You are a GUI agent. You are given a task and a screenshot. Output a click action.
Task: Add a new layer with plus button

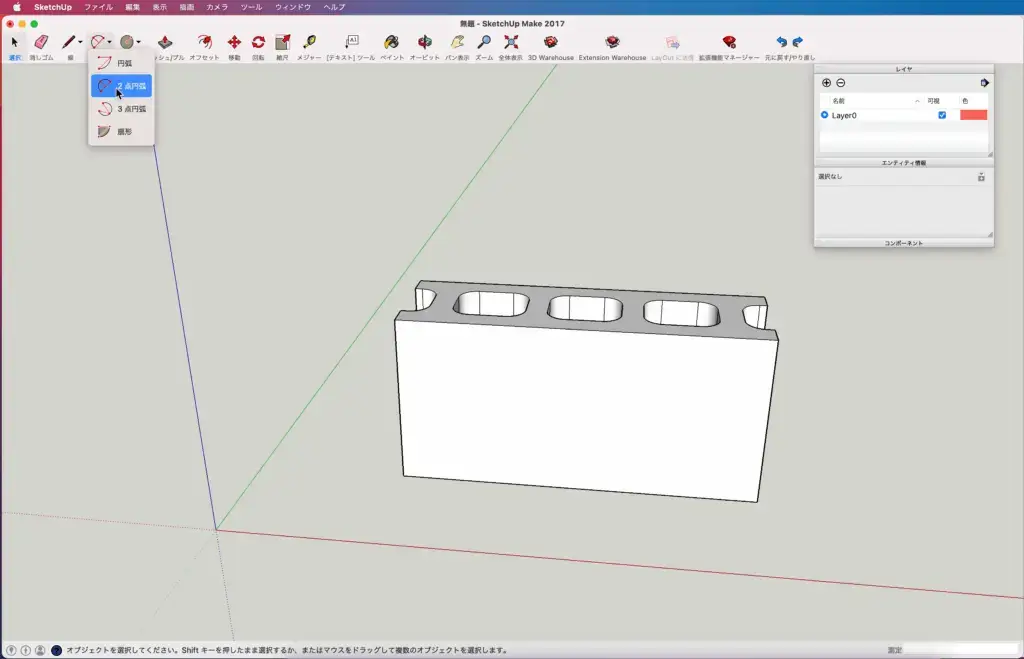[826, 83]
